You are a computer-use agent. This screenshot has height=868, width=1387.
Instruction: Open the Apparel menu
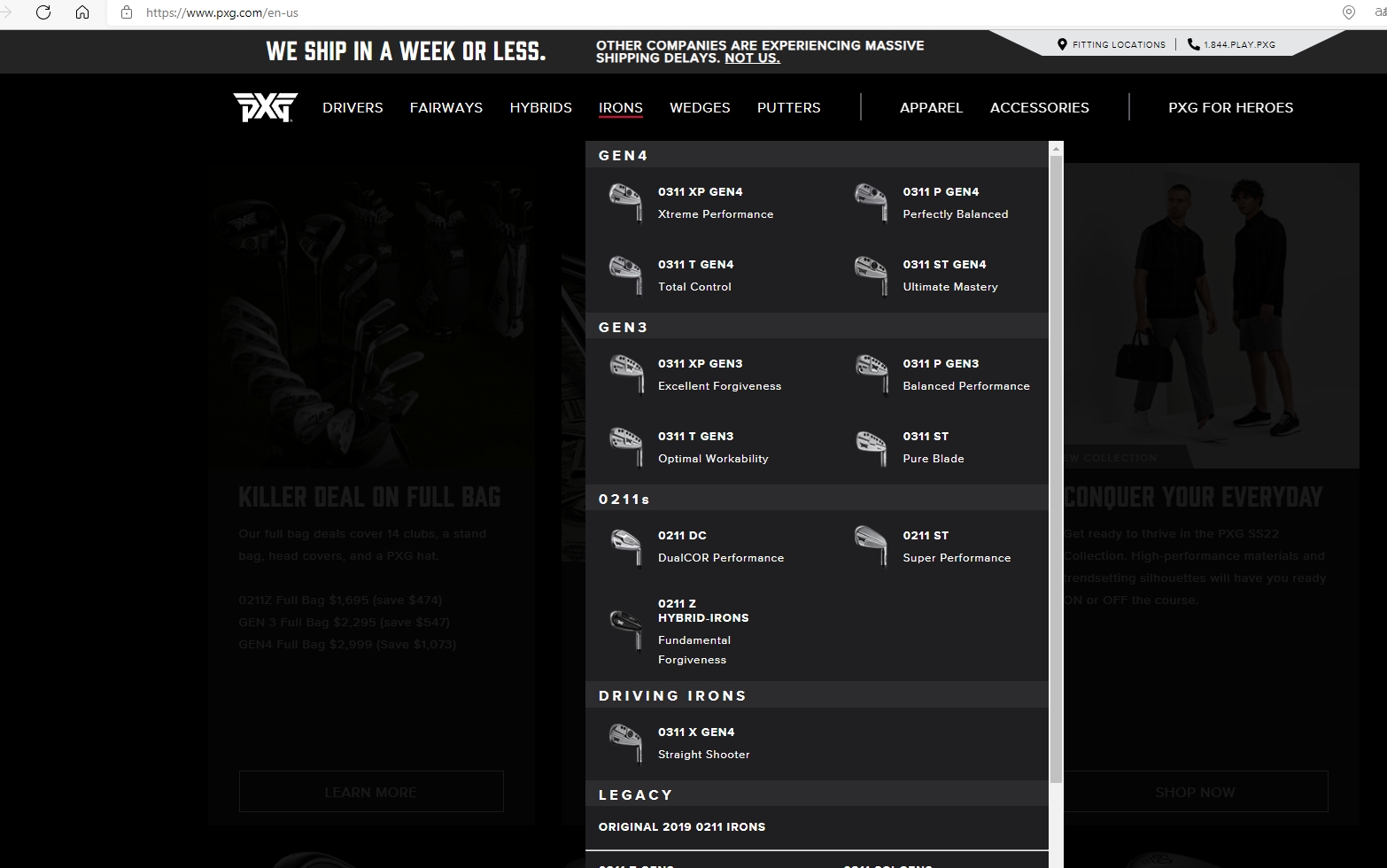[x=931, y=107]
